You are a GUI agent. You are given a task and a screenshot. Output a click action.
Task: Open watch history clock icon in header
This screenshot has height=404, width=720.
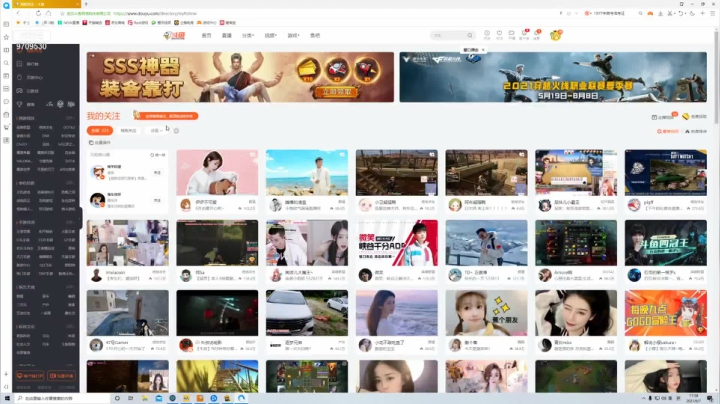[487, 34]
